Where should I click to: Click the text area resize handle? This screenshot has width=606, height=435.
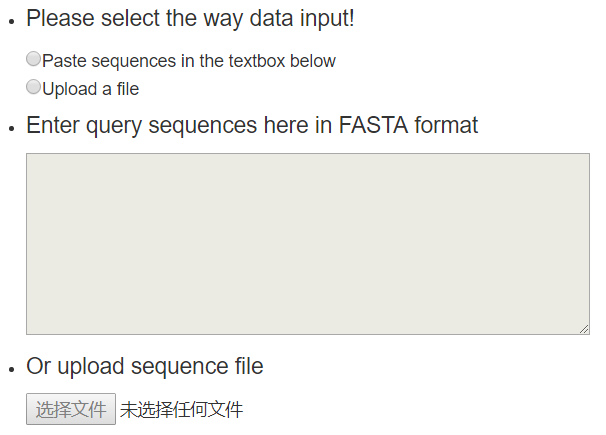click(x=584, y=329)
